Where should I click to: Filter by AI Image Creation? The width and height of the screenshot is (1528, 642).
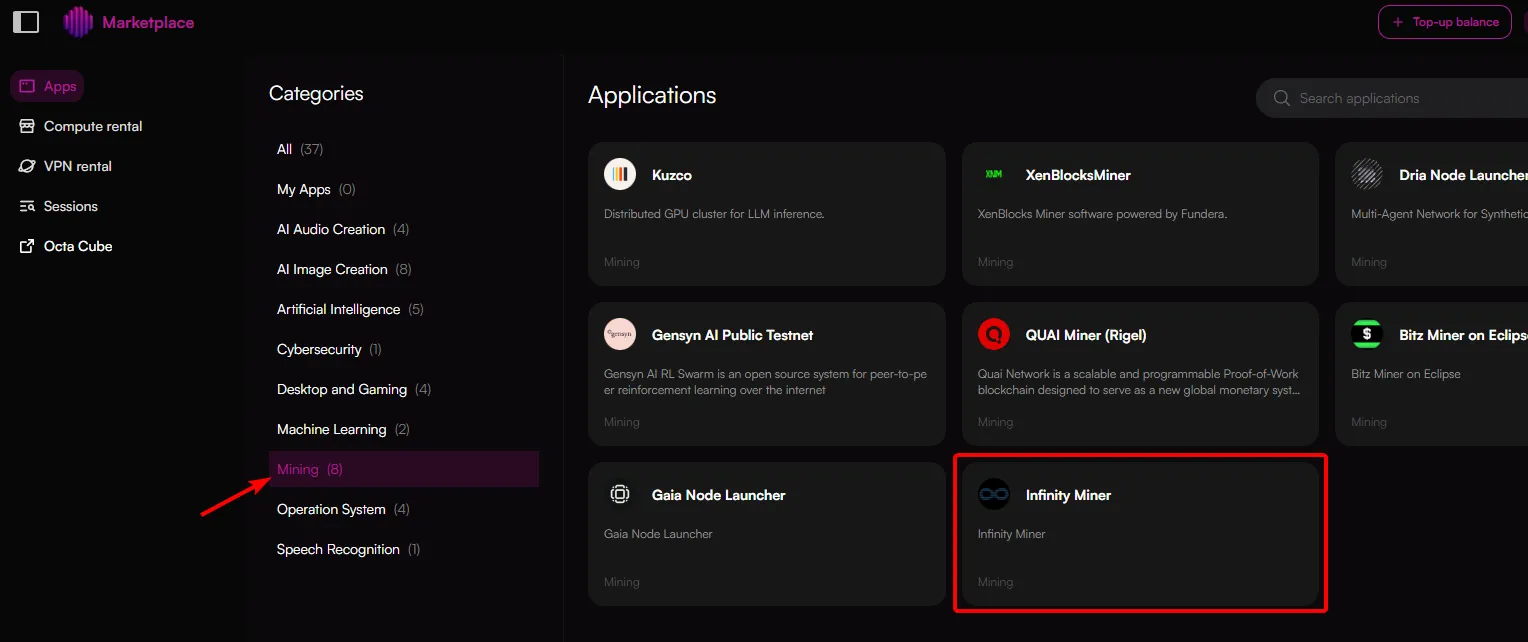344,269
